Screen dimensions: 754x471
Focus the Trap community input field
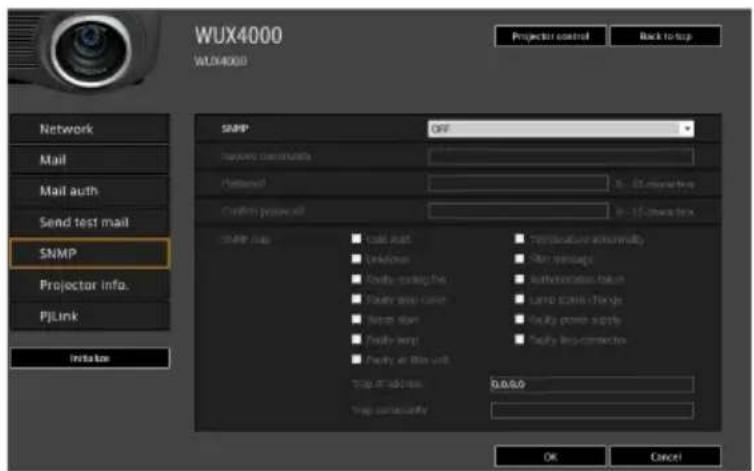tap(592, 410)
